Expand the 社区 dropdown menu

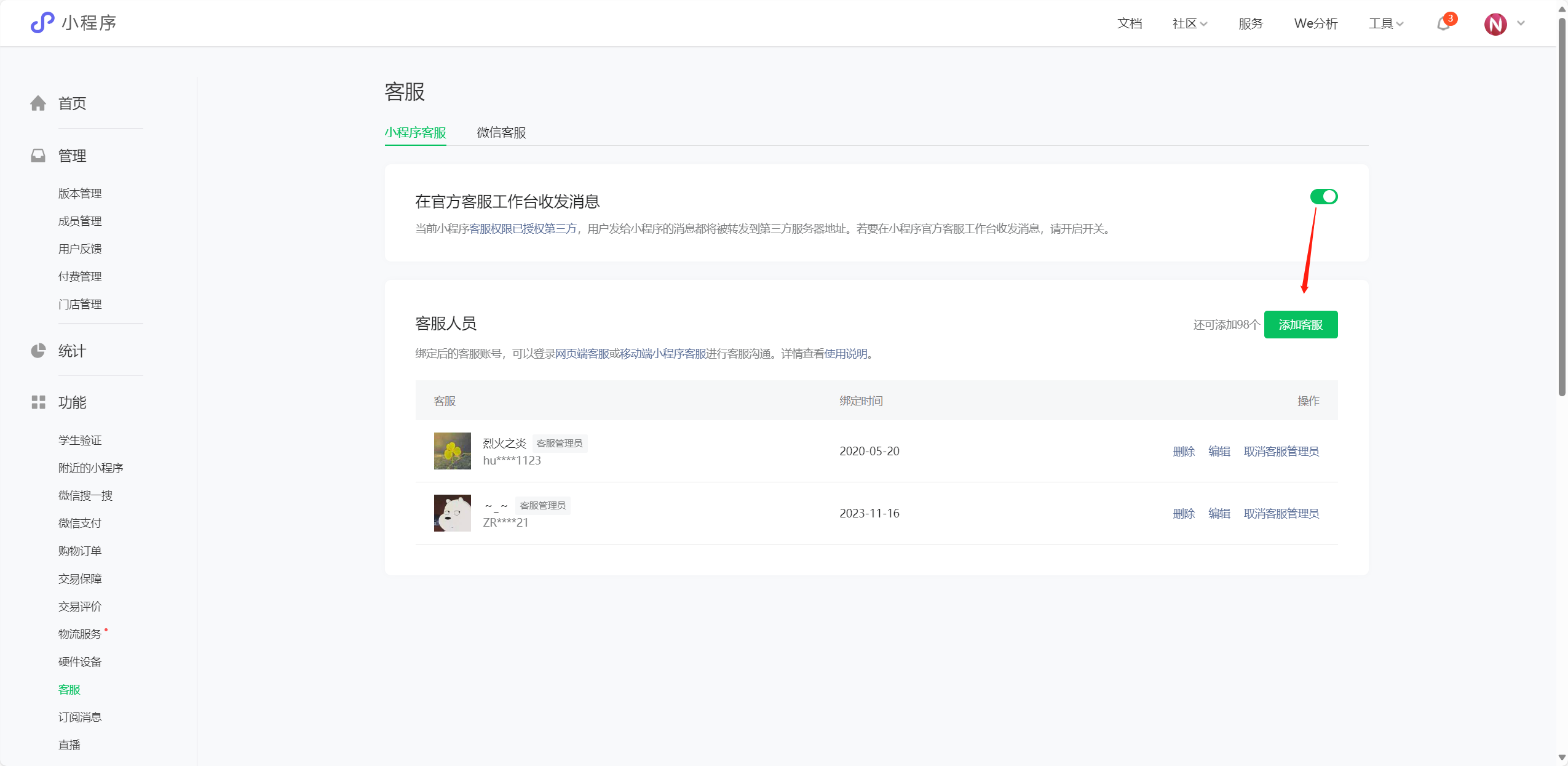[x=1189, y=23]
